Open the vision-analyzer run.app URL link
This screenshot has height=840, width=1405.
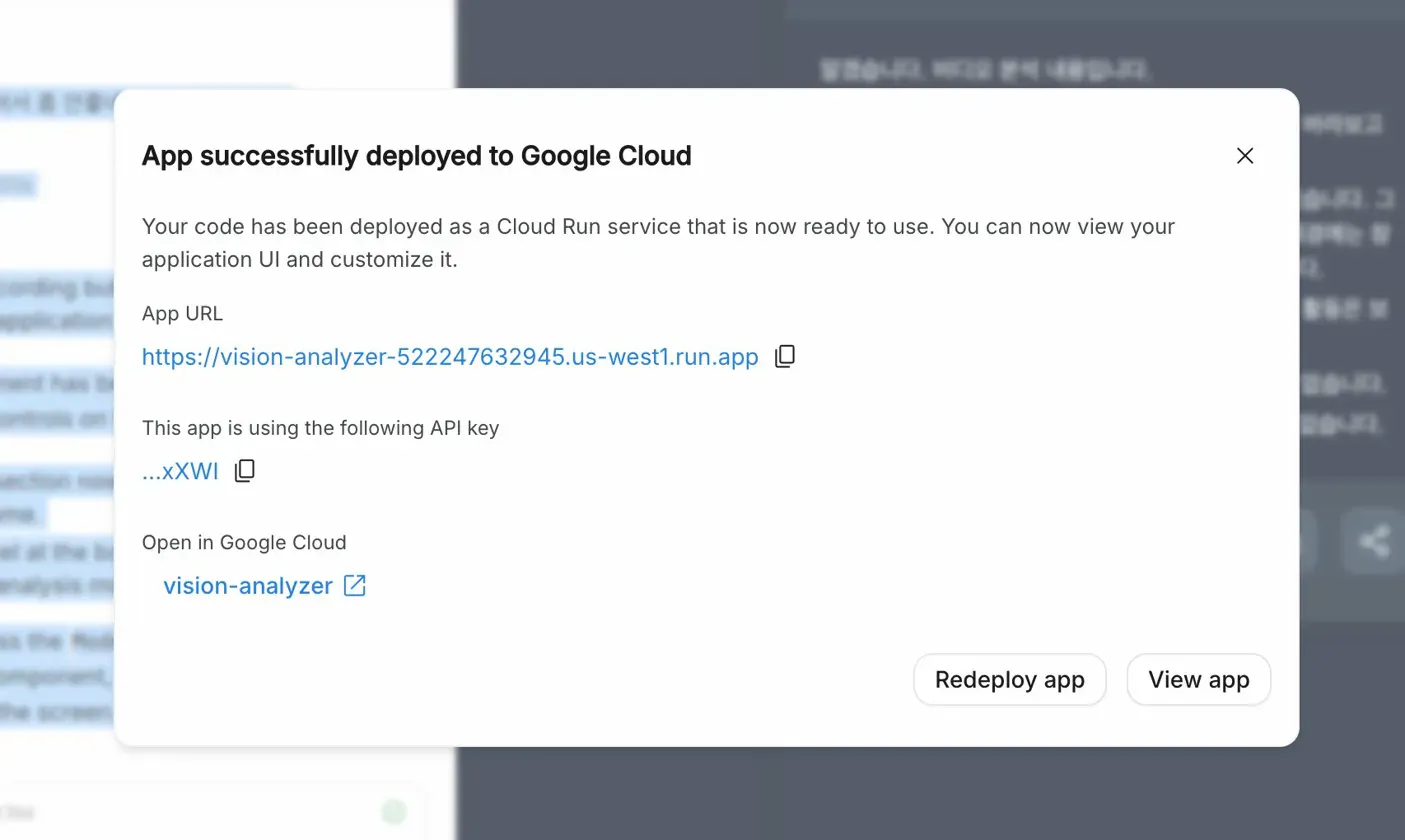pyautogui.click(x=450, y=357)
